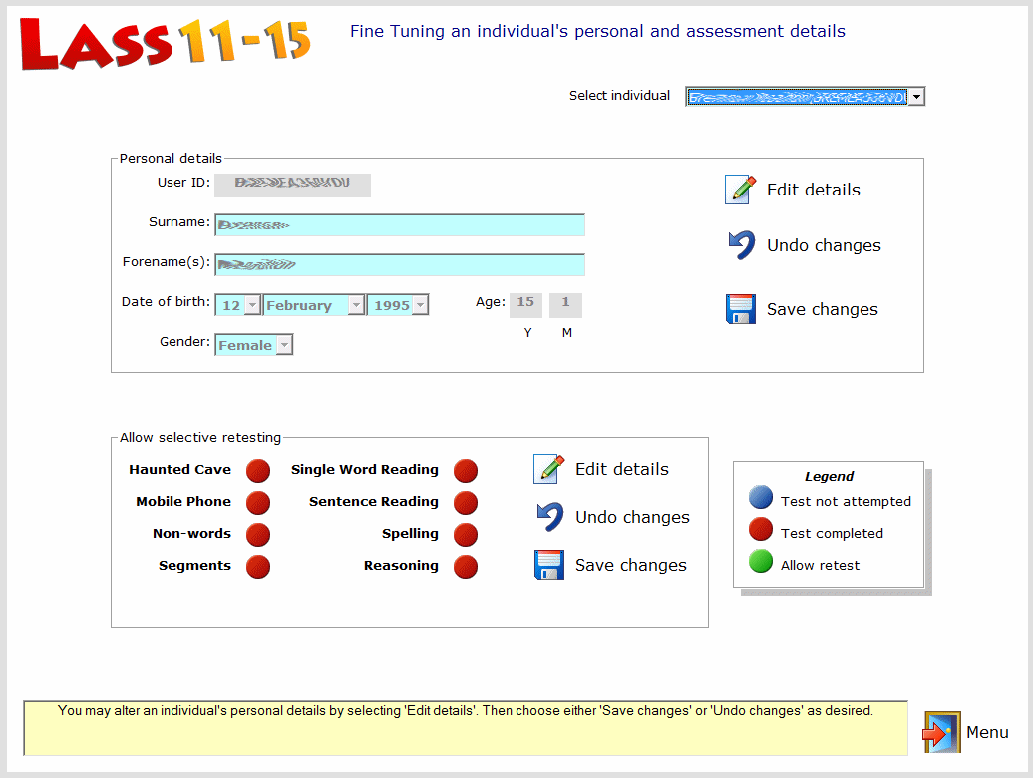Viewport: 1033px width, 778px height.
Task: Toggle the Mobile Phone test status dot
Action: click(258, 503)
